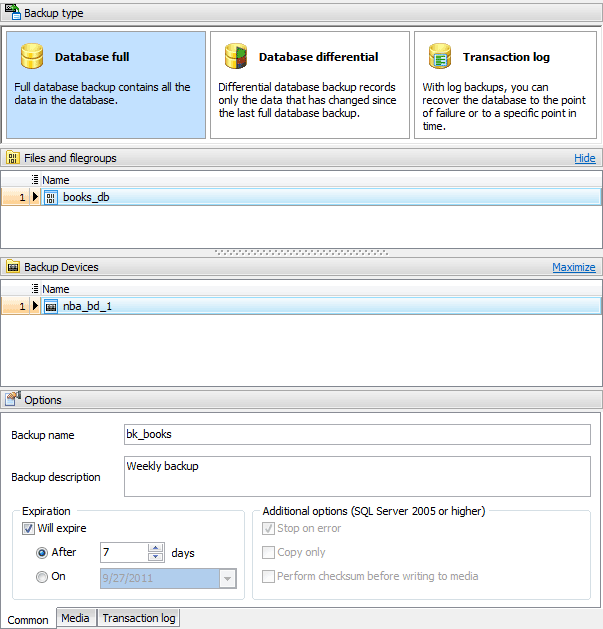The width and height of the screenshot is (603, 629).
Task: Switch to the Media tab
Action: tap(75, 618)
